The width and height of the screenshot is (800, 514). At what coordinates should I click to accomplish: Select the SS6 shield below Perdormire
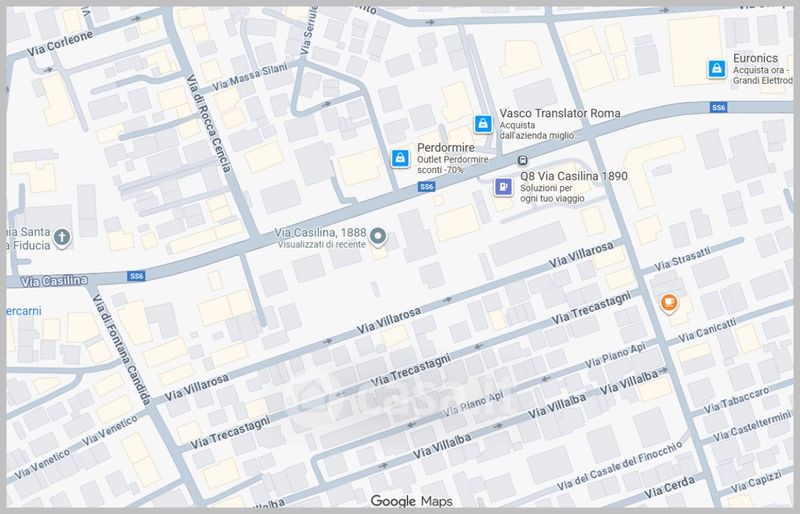tap(427, 187)
